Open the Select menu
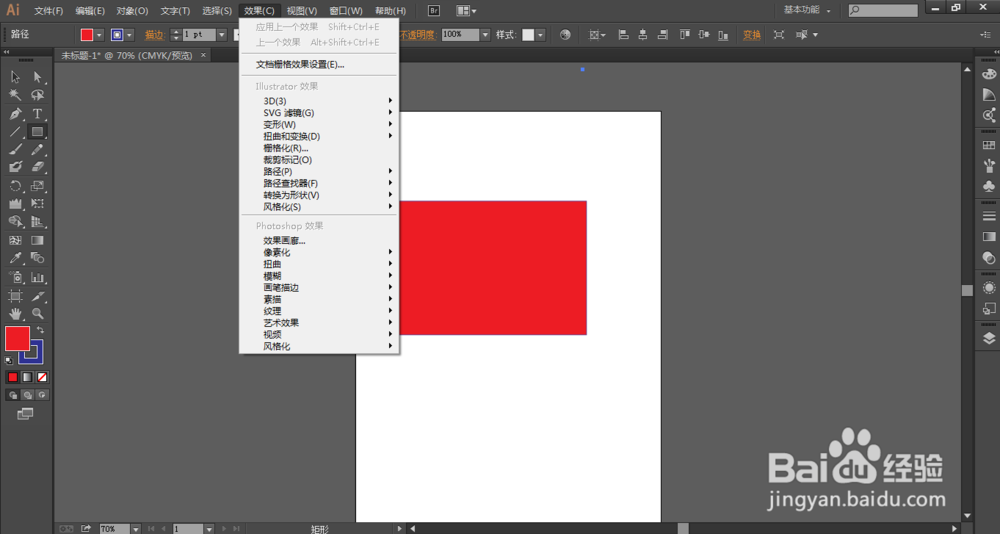The width and height of the screenshot is (1000, 534). pyautogui.click(x=217, y=11)
